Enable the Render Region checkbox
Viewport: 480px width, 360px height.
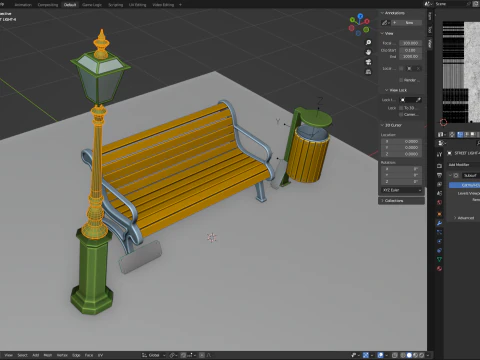coord(401,80)
